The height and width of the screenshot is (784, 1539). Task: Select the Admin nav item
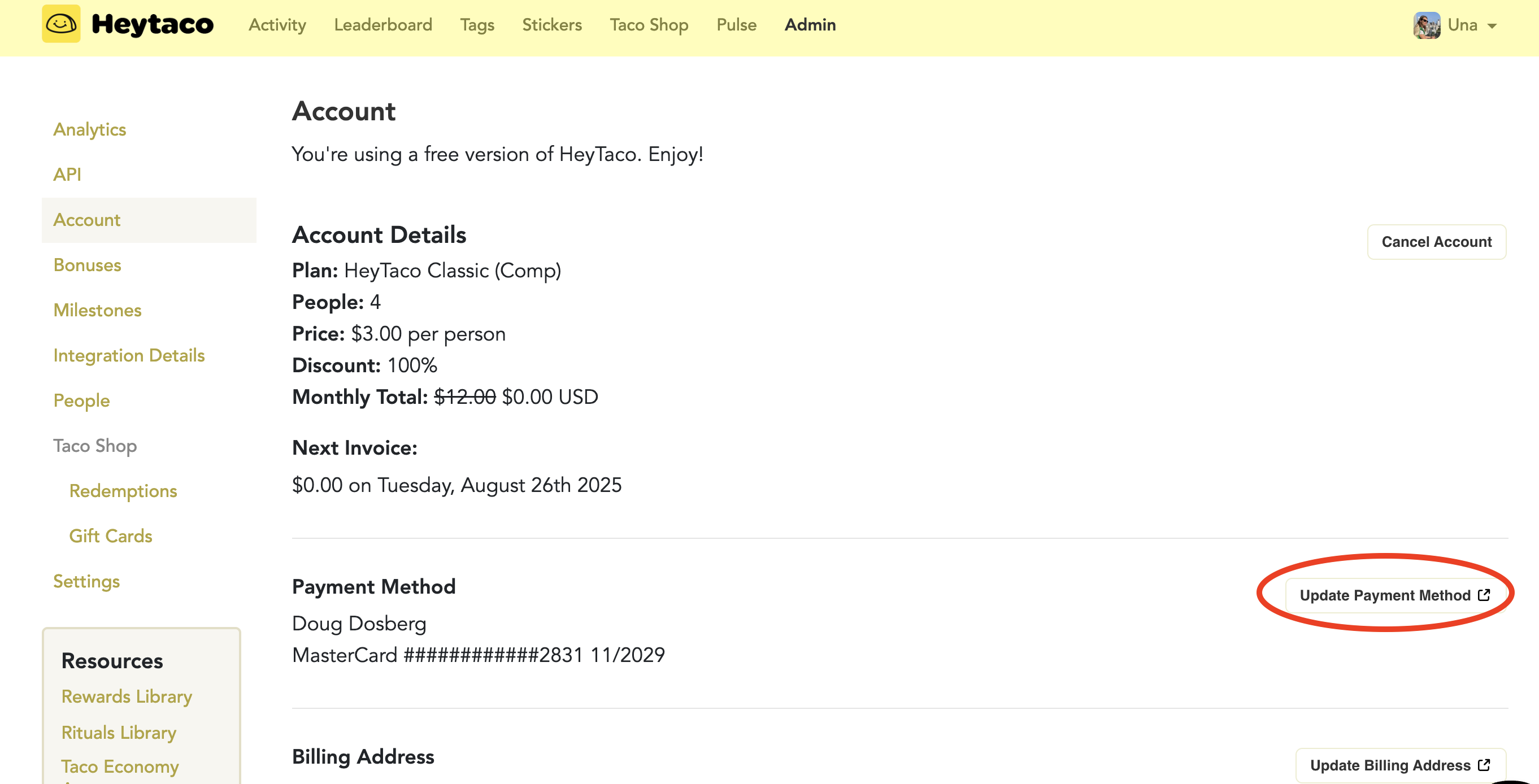(x=810, y=24)
